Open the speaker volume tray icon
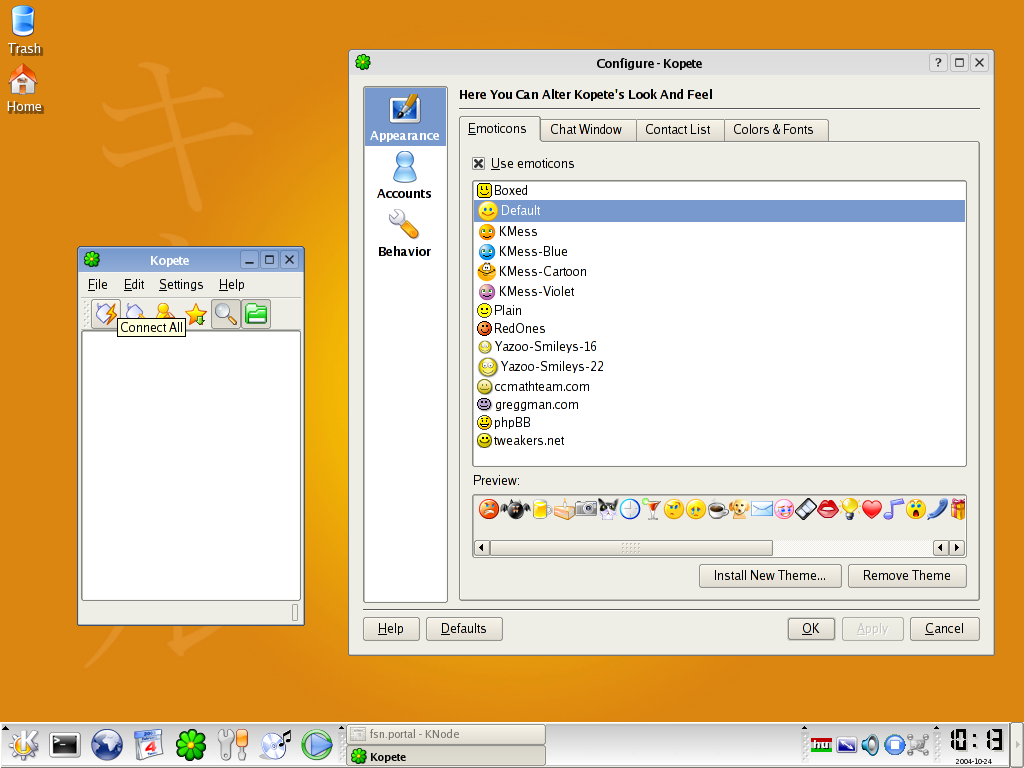The height and width of the screenshot is (768, 1024). 870,744
